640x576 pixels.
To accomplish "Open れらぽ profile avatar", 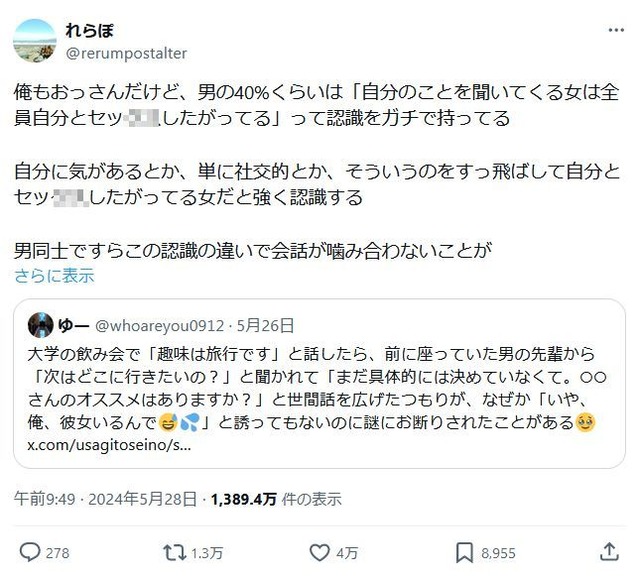I will pyautogui.click(x=34, y=40).
